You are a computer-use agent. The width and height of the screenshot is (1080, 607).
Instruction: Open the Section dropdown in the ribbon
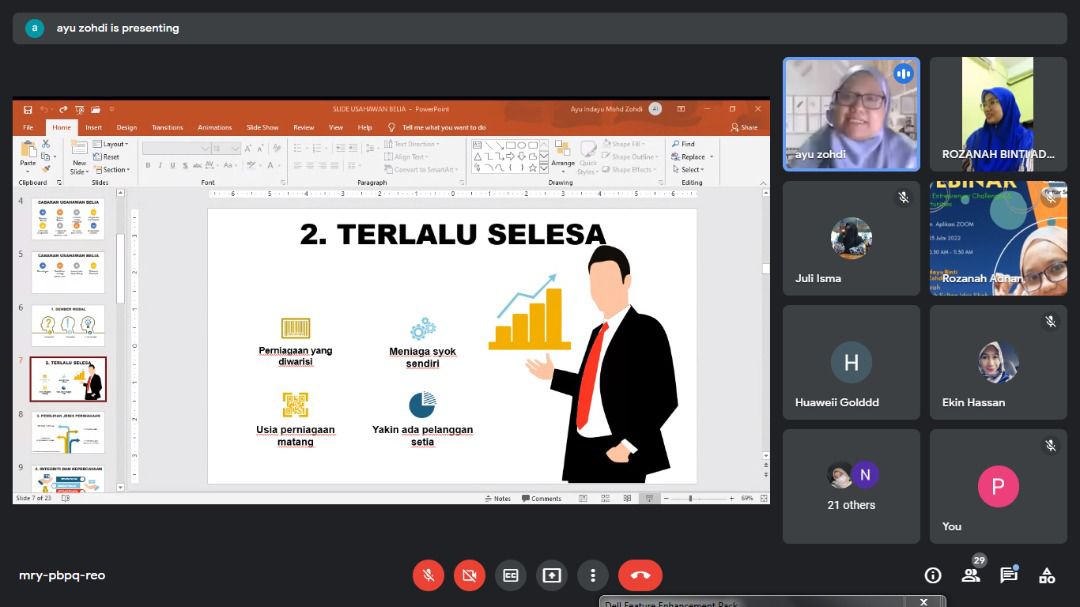pyautogui.click(x=112, y=170)
